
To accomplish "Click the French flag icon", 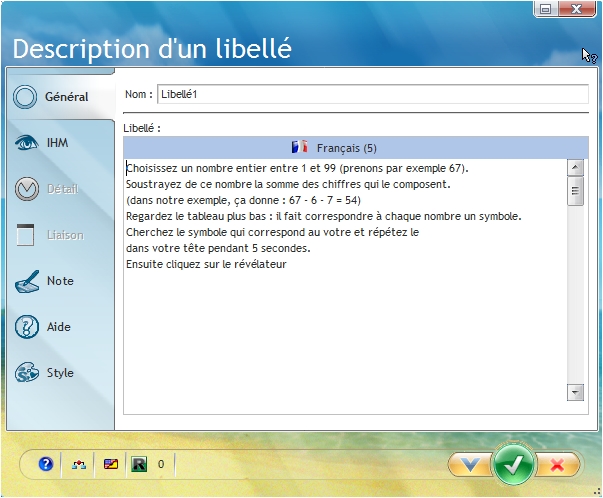I will (x=299, y=147).
